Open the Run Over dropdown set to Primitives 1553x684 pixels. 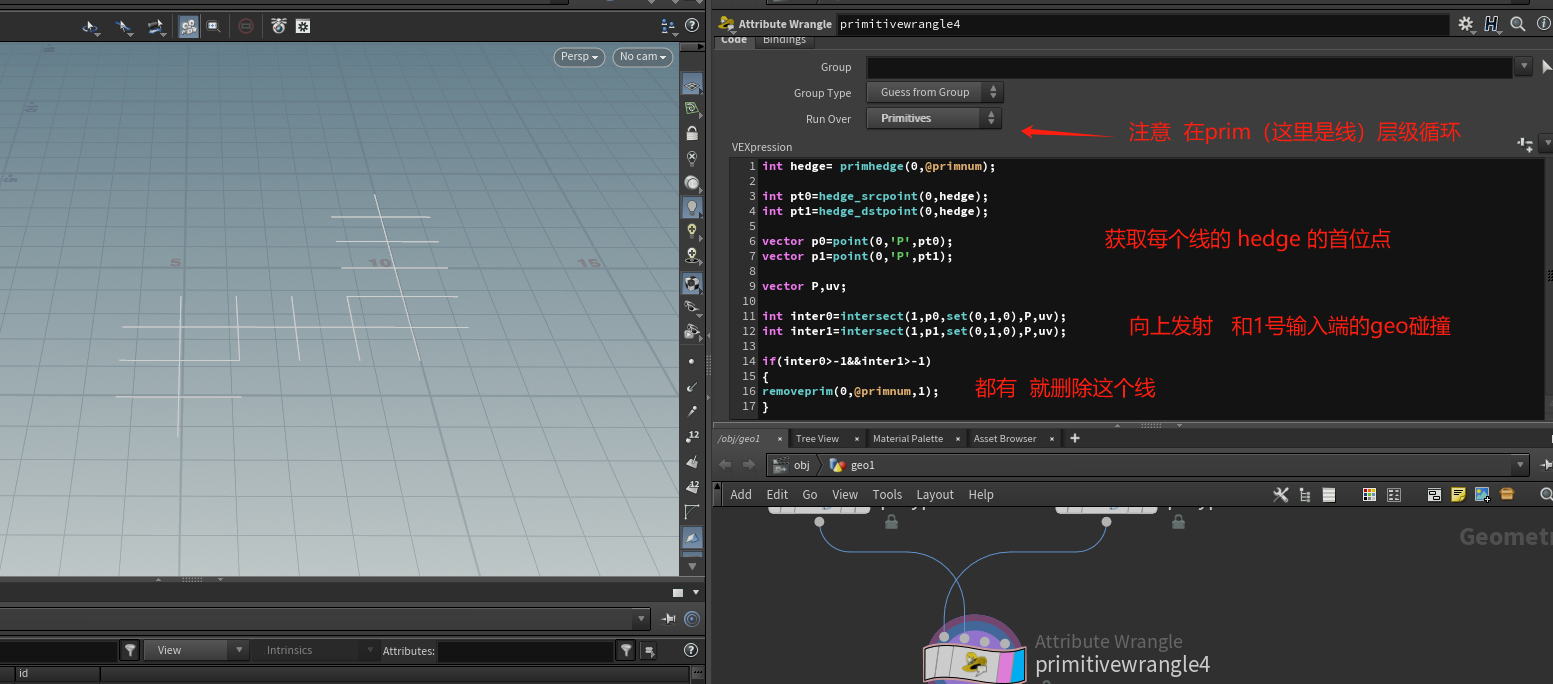point(934,118)
